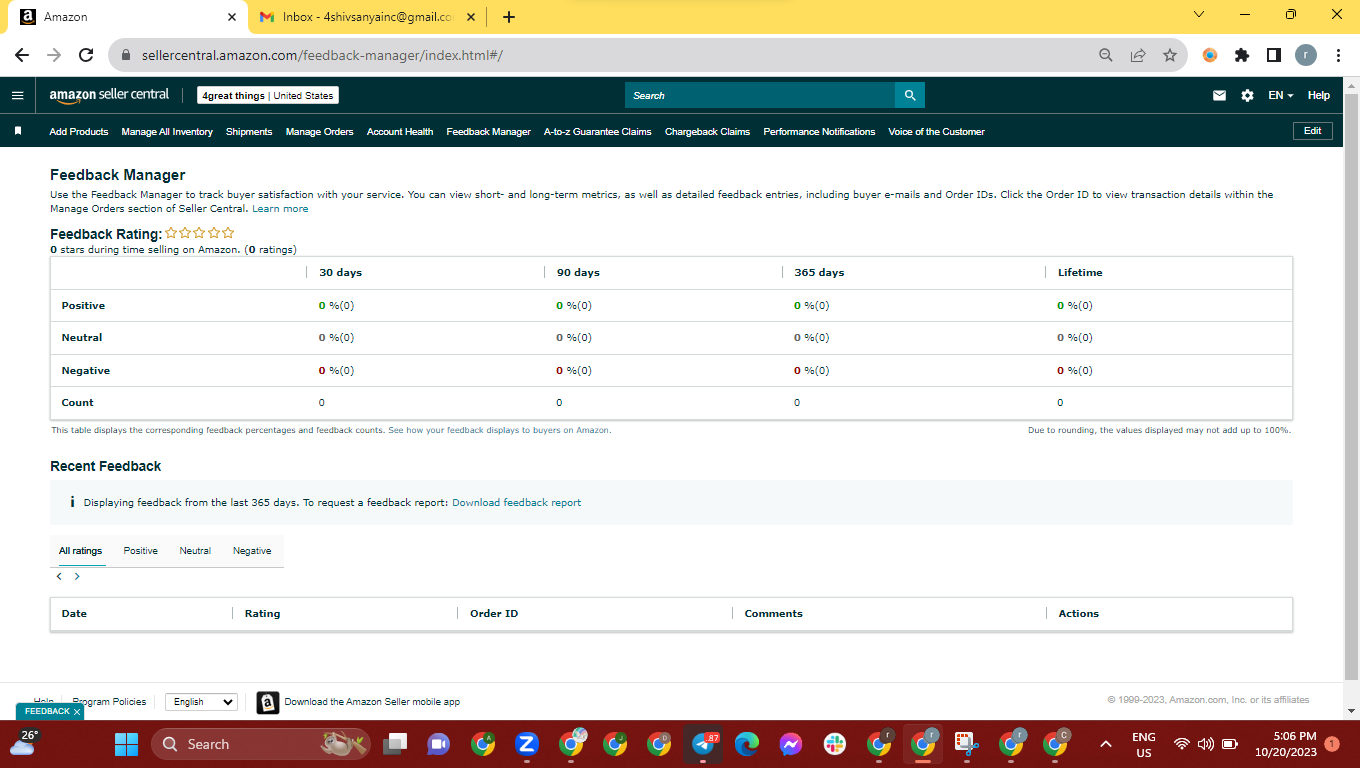The height and width of the screenshot is (768, 1360).
Task: Open the 4great things United States store selector
Action: (x=267, y=95)
